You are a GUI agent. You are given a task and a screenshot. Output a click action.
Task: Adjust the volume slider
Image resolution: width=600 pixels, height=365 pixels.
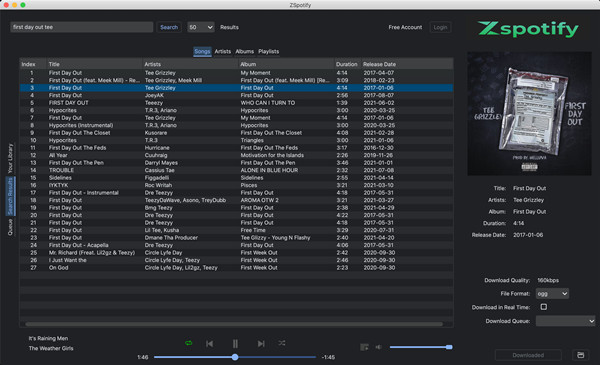coord(421,347)
